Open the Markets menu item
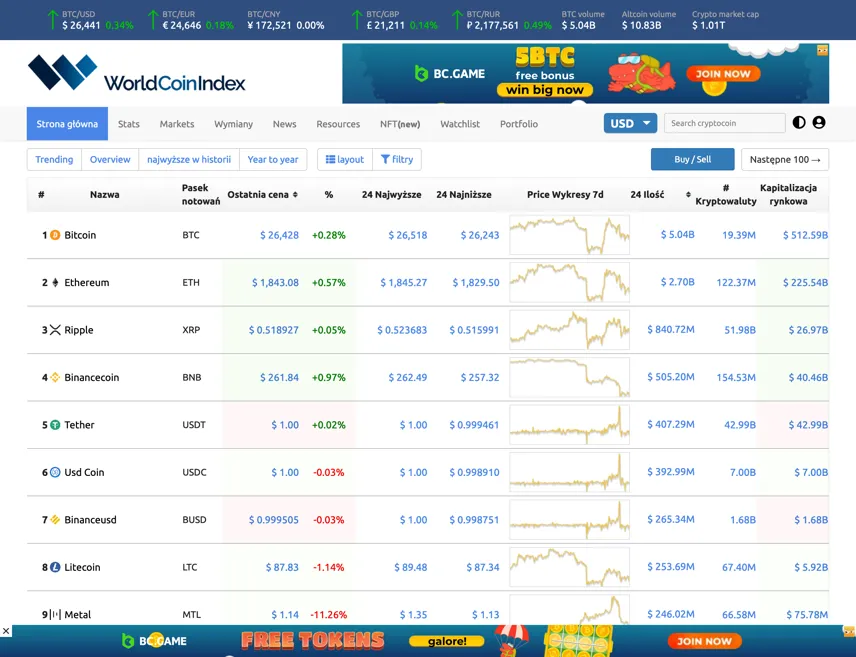 click(177, 124)
